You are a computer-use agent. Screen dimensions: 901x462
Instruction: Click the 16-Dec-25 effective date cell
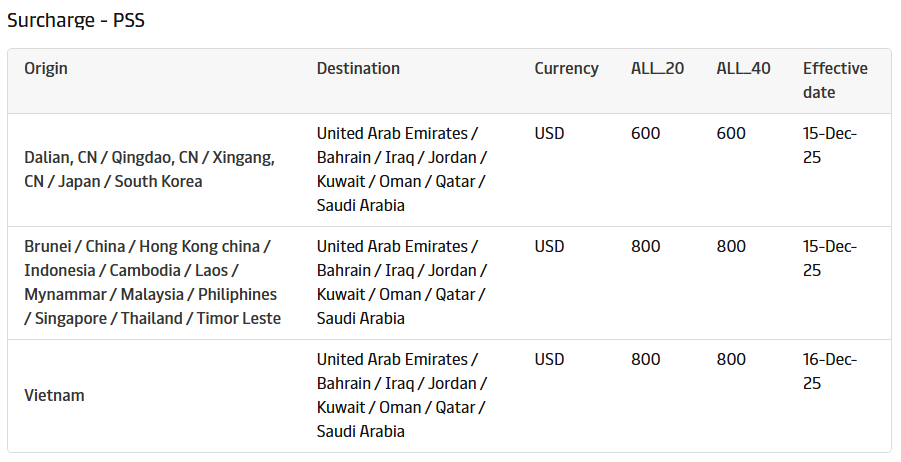[830, 371]
